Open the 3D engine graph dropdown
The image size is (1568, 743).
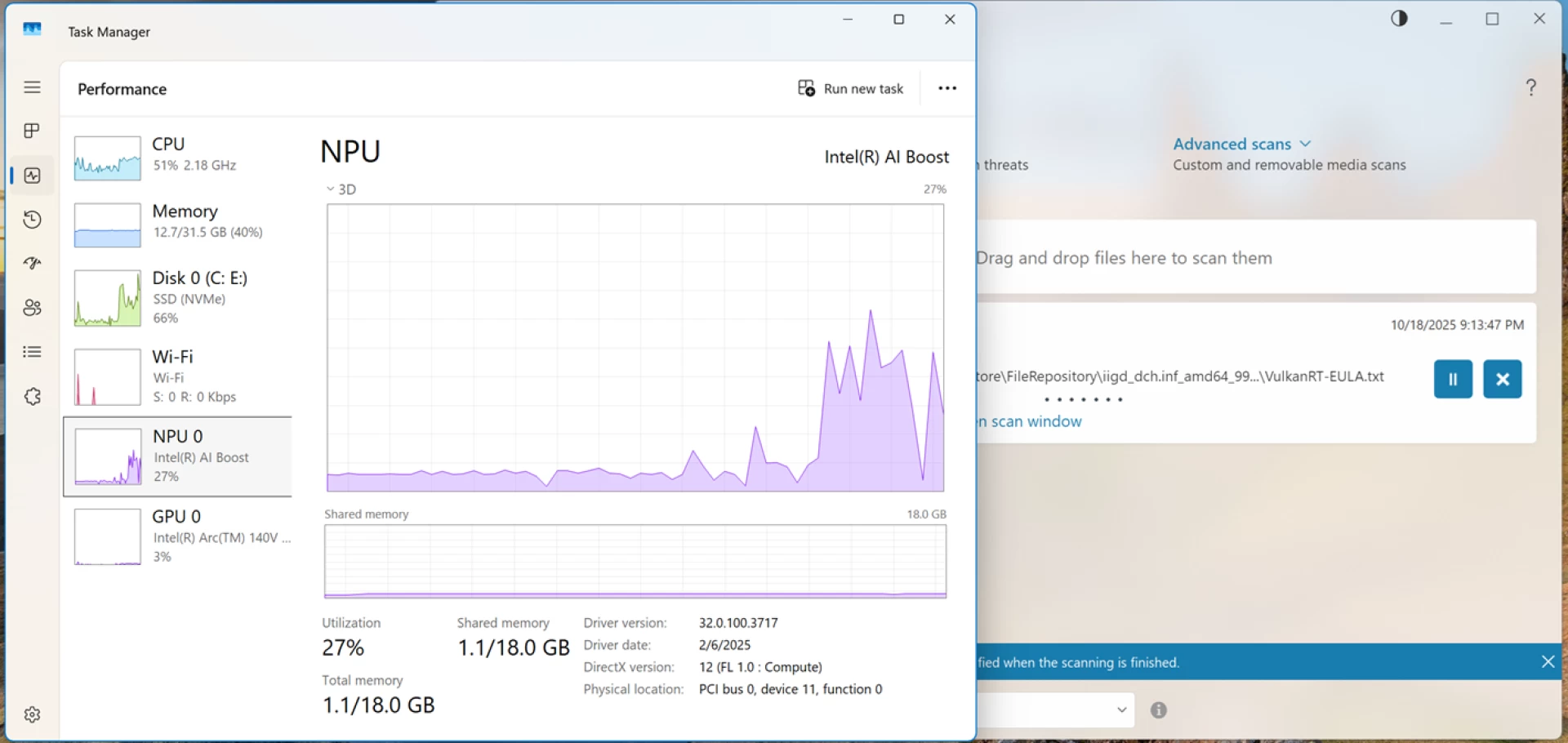(x=341, y=189)
